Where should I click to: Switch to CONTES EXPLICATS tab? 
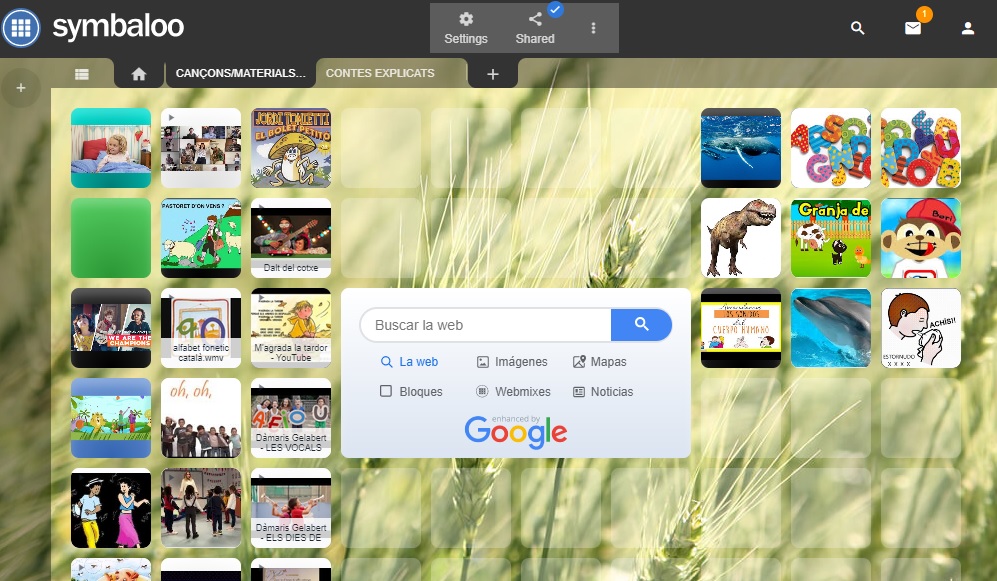380,74
